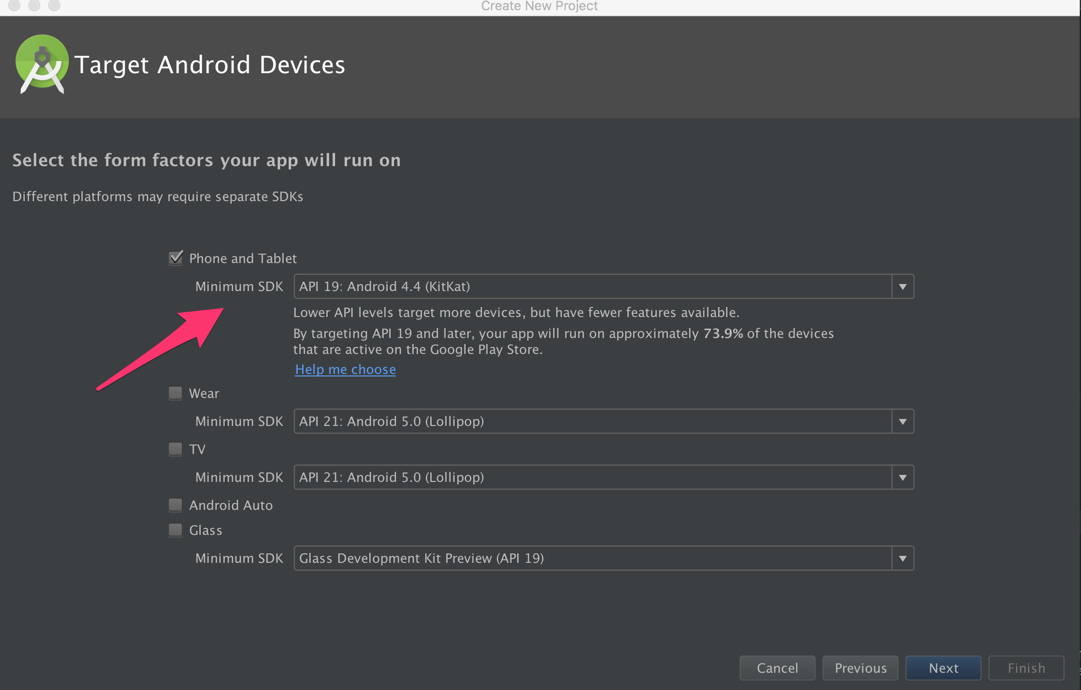
Task: Enable the Wear form factor checkbox
Action: click(x=176, y=393)
